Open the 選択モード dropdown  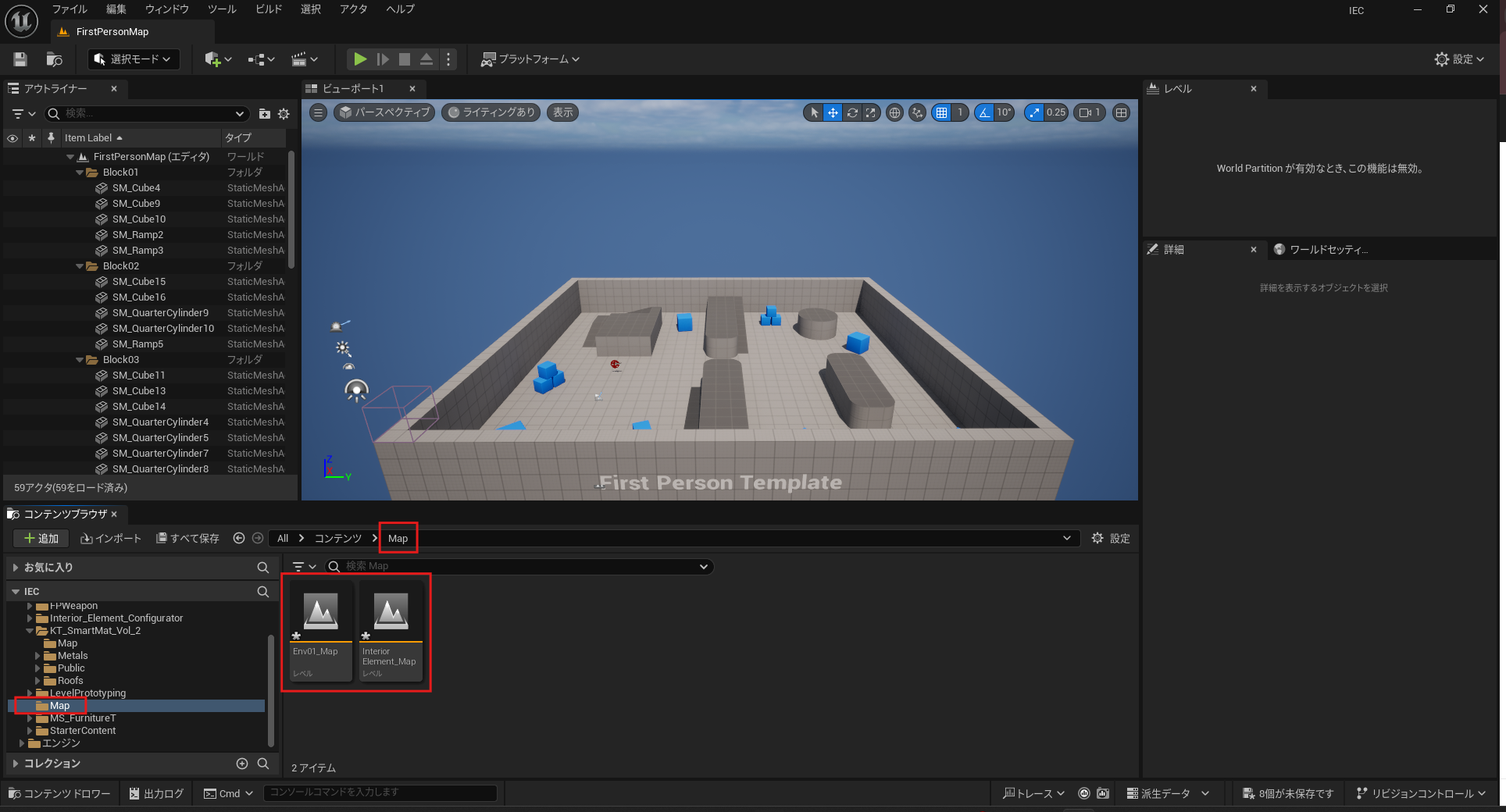point(134,59)
